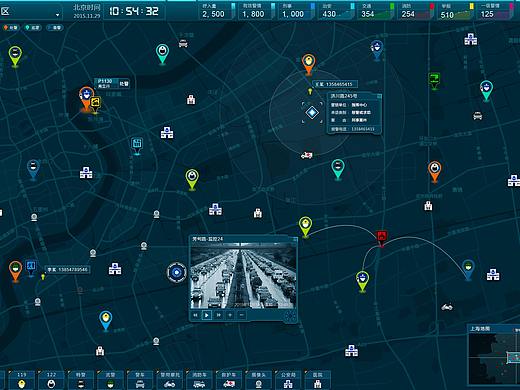Zoom in with the video plus button
The image size is (520, 390).
click(x=230, y=315)
